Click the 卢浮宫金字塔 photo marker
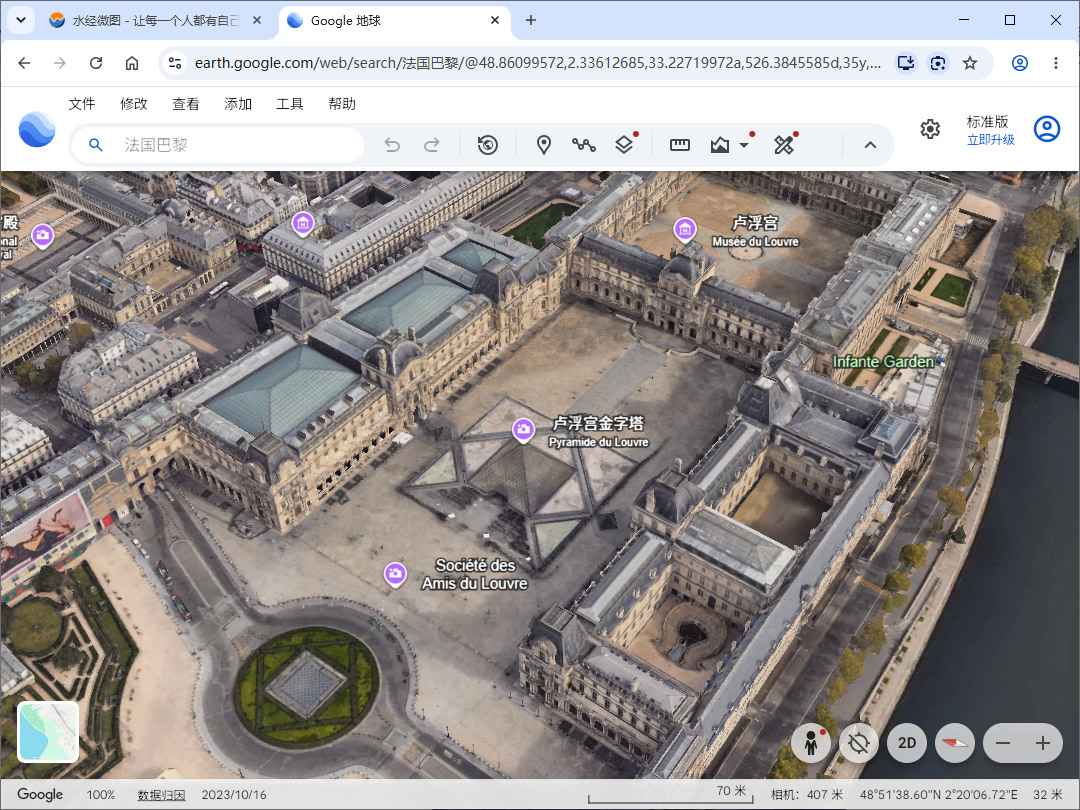Viewport: 1080px width, 810px height. pyautogui.click(x=523, y=431)
